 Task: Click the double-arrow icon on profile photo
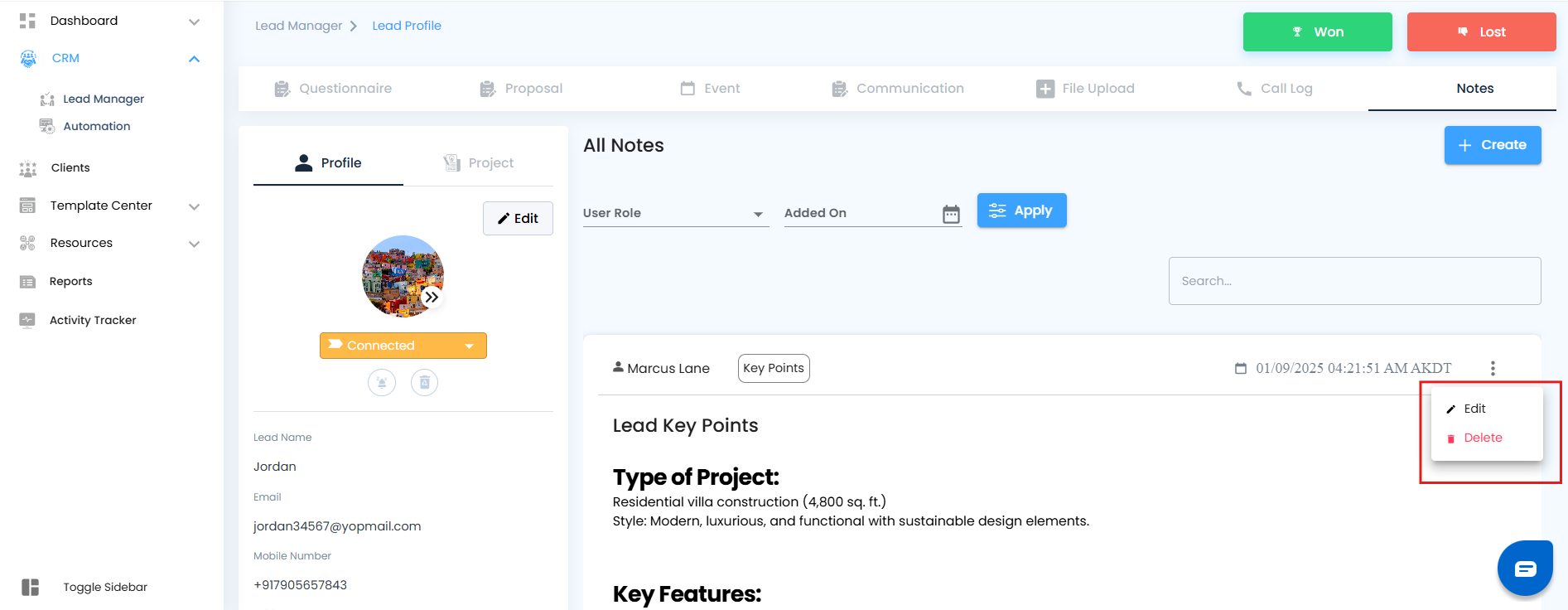point(432,297)
